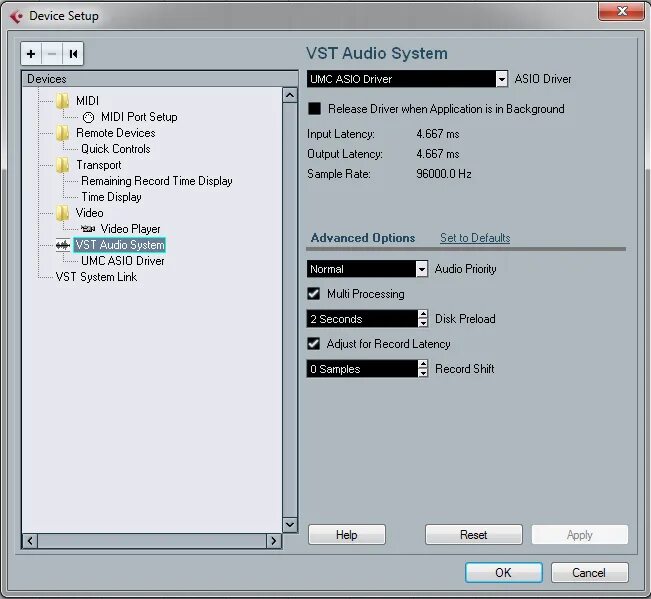Image resolution: width=651 pixels, height=599 pixels.
Task: Increase Record Shift with up arrow
Action: pos(423,364)
